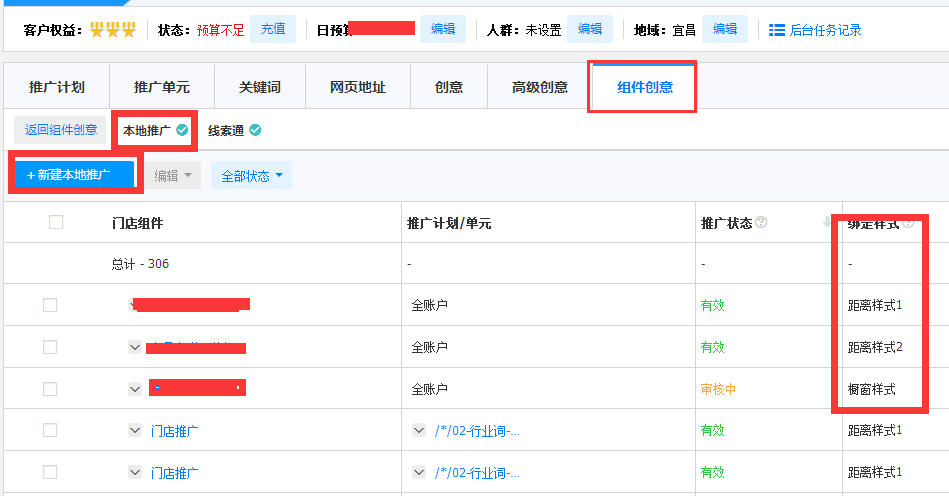Edit the daily budget 日预算
Image resolution: width=949 pixels, height=496 pixels.
[443, 29]
